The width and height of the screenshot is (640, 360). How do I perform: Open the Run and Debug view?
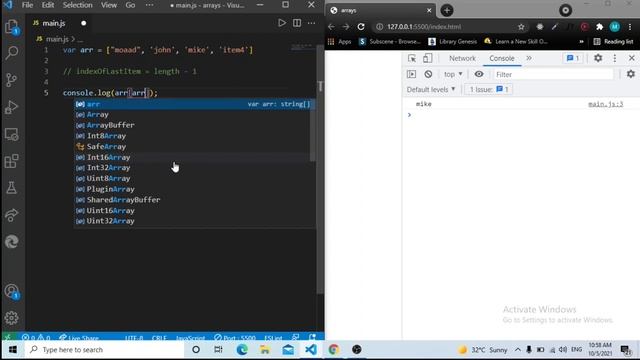tap(12, 107)
